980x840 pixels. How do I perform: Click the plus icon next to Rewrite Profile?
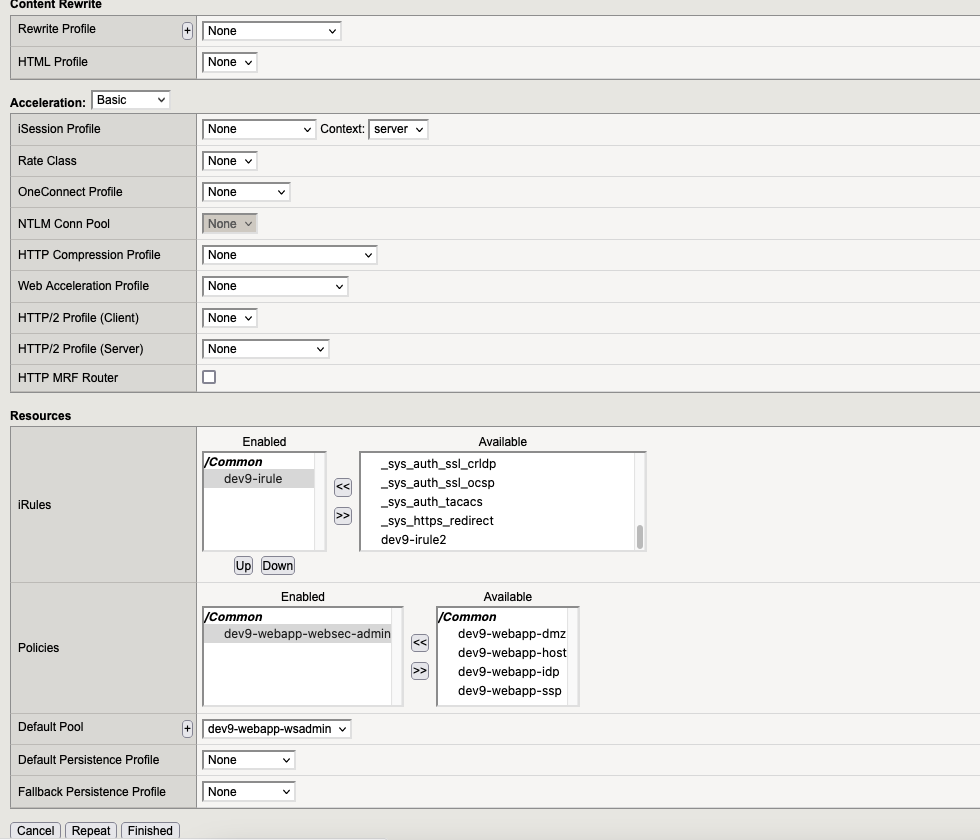tap(187, 31)
